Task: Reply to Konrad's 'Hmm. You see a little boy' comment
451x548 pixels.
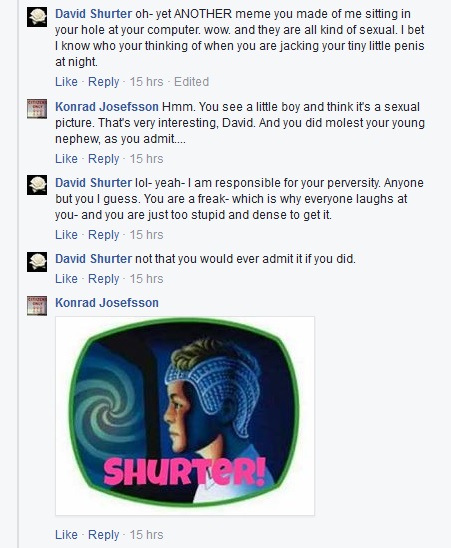Action: click(103, 159)
